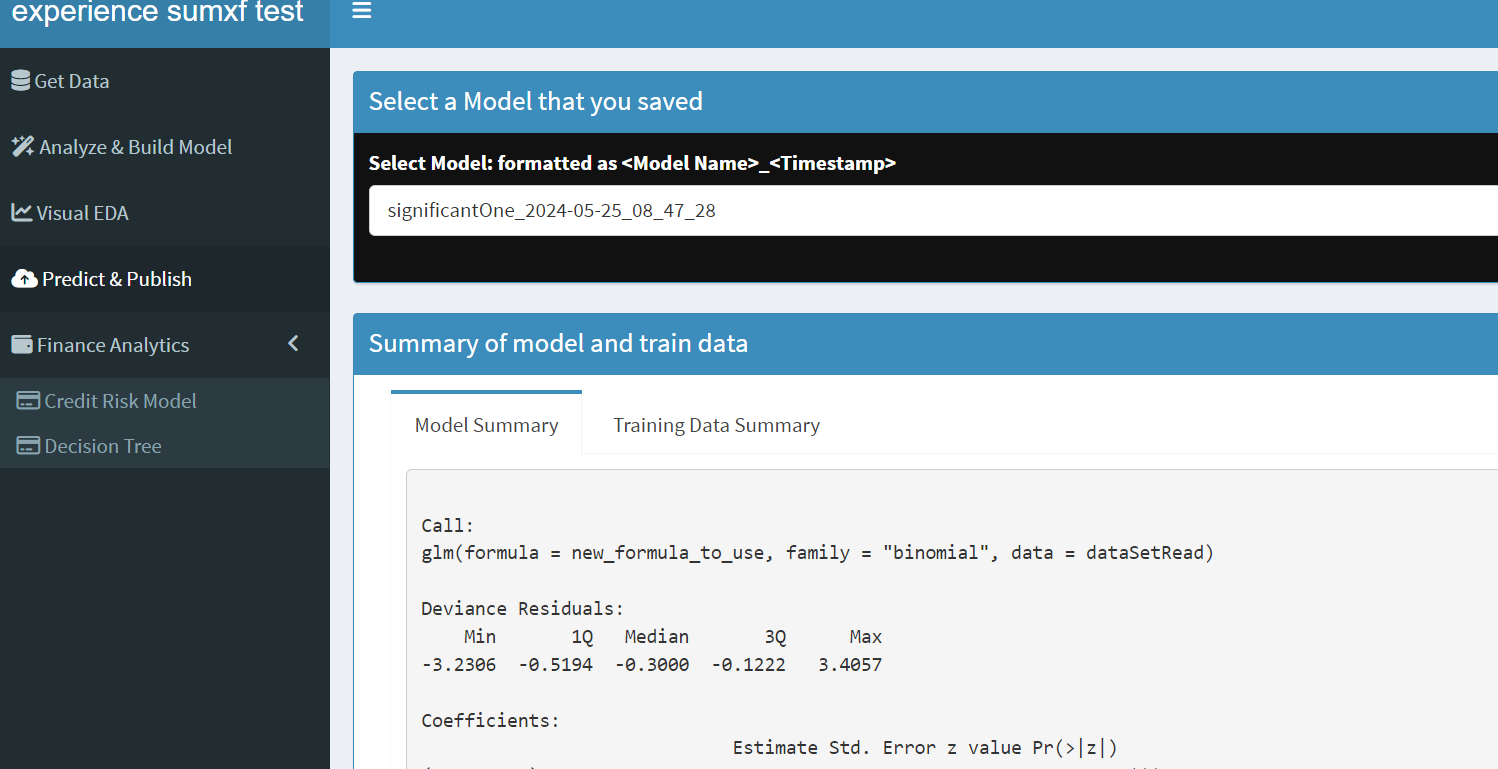Click the Deviance Residuals heading

(x=522, y=608)
